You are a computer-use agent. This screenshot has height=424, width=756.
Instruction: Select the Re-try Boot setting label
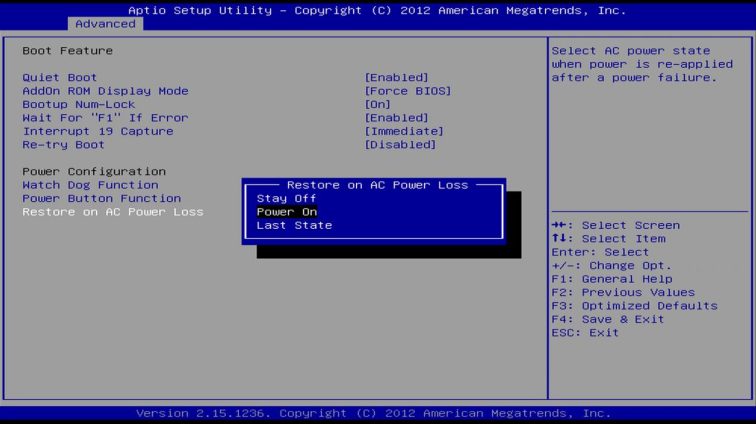click(62, 145)
